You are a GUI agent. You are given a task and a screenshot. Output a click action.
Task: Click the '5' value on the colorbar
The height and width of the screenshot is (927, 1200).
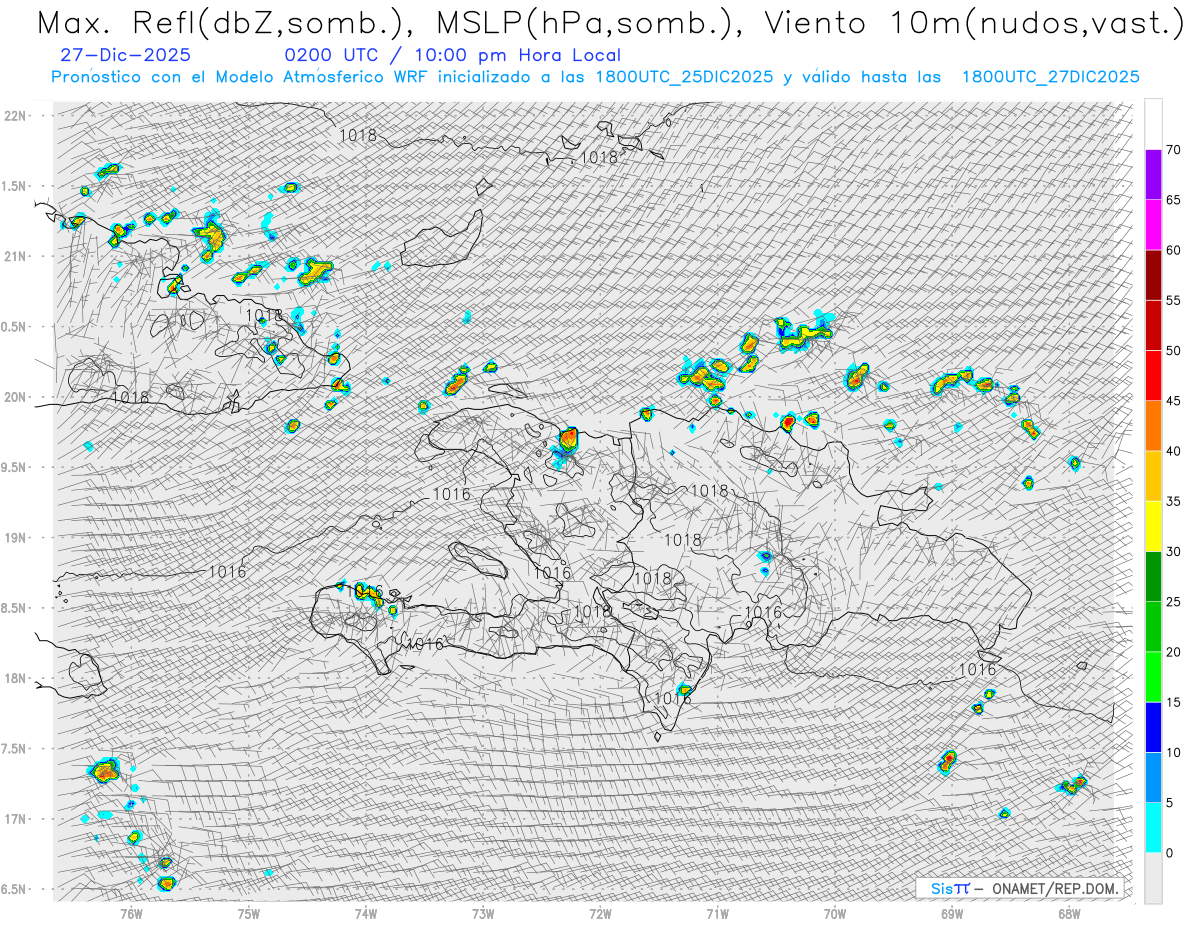point(1169,803)
